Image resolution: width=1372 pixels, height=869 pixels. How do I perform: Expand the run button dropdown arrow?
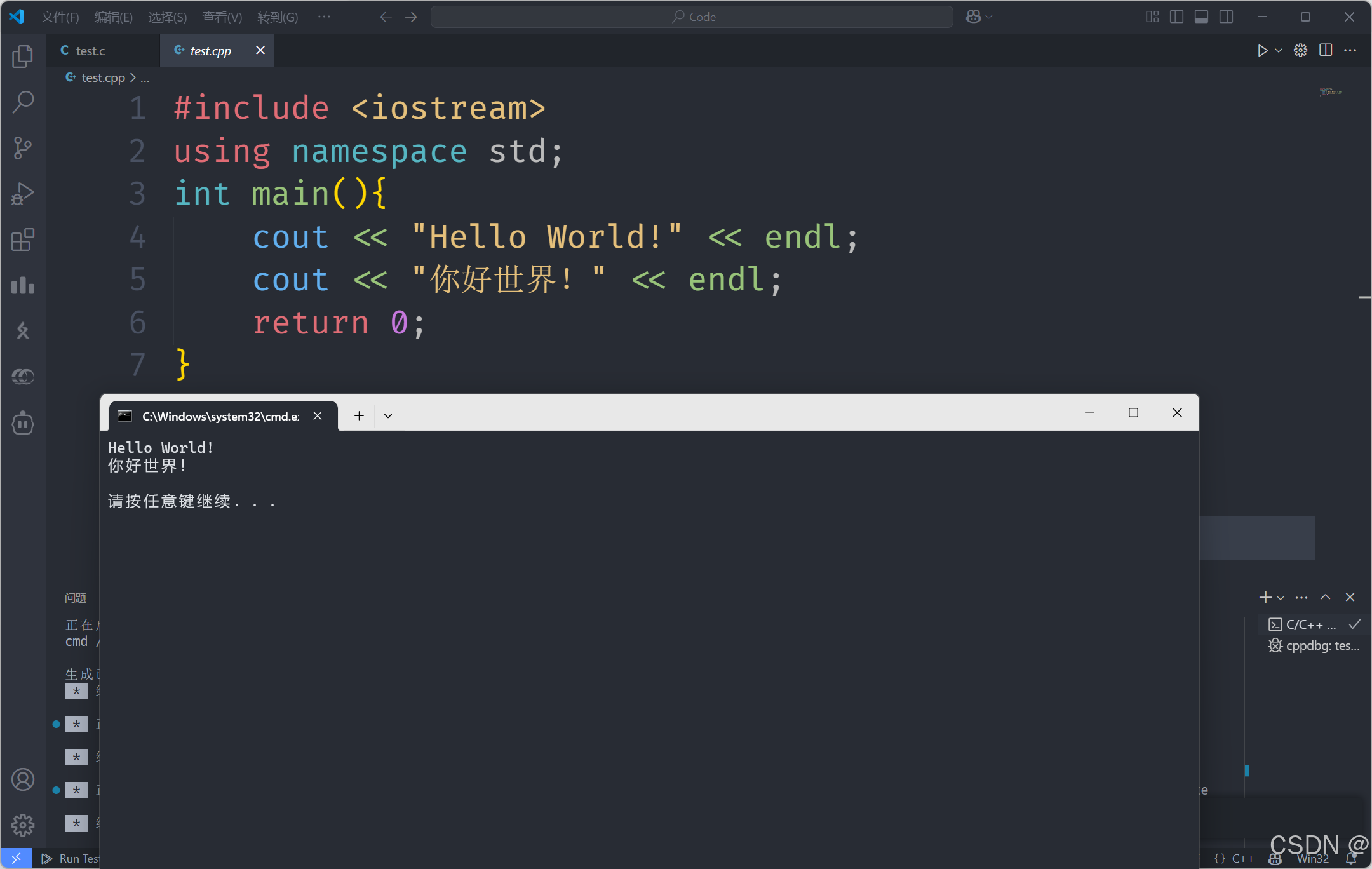[x=1279, y=51]
